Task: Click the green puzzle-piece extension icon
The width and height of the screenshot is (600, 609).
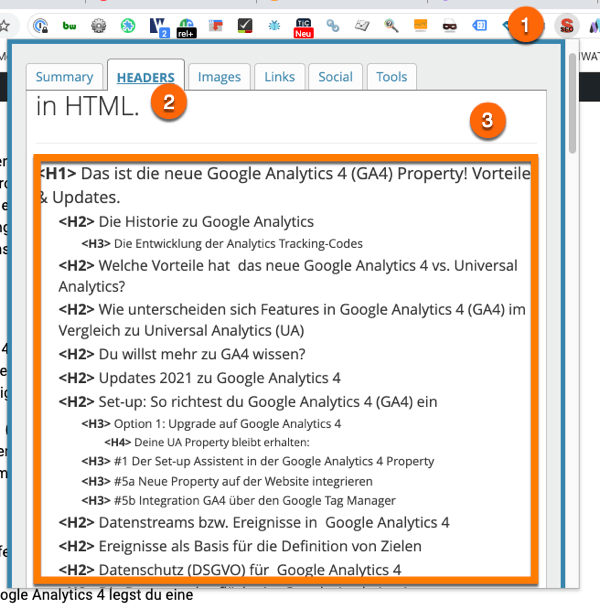Action: coord(128,26)
